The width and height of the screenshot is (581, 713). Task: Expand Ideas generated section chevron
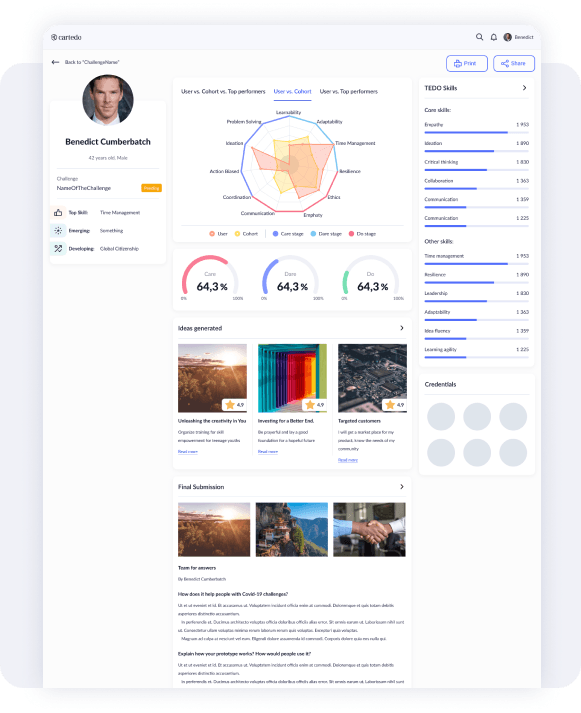click(x=402, y=328)
